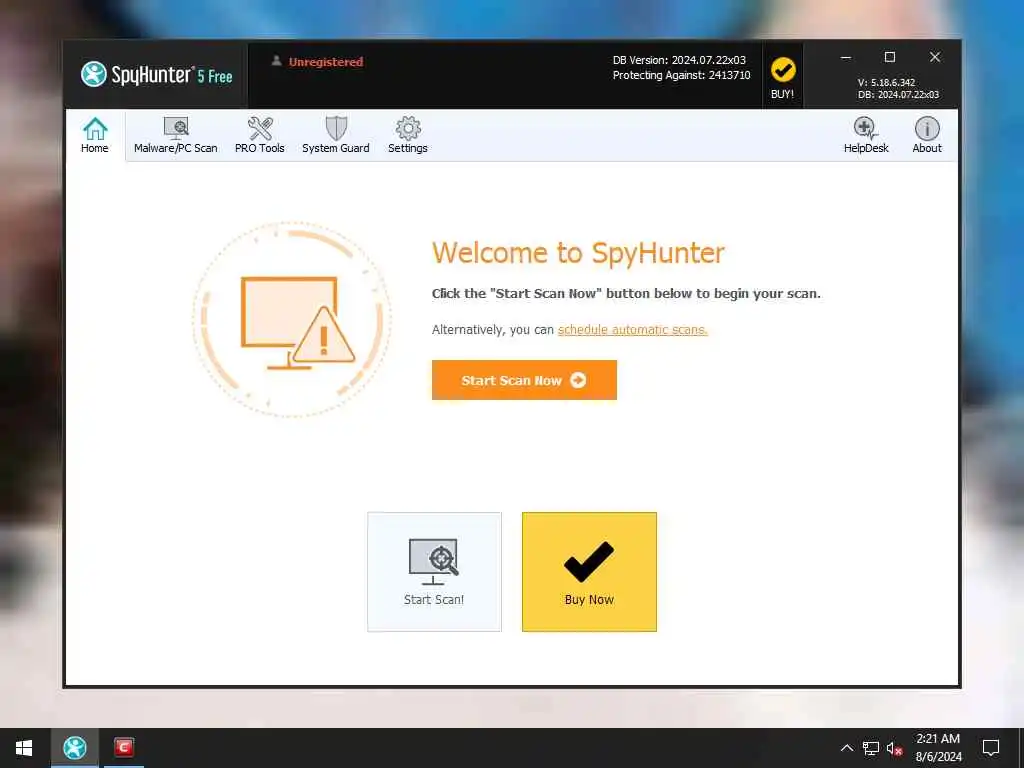Image resolution: width=1024 pixels, height=768 pixels.
Task: Open the Home tab
Action: pyautogui.click(x=95, y=135)
